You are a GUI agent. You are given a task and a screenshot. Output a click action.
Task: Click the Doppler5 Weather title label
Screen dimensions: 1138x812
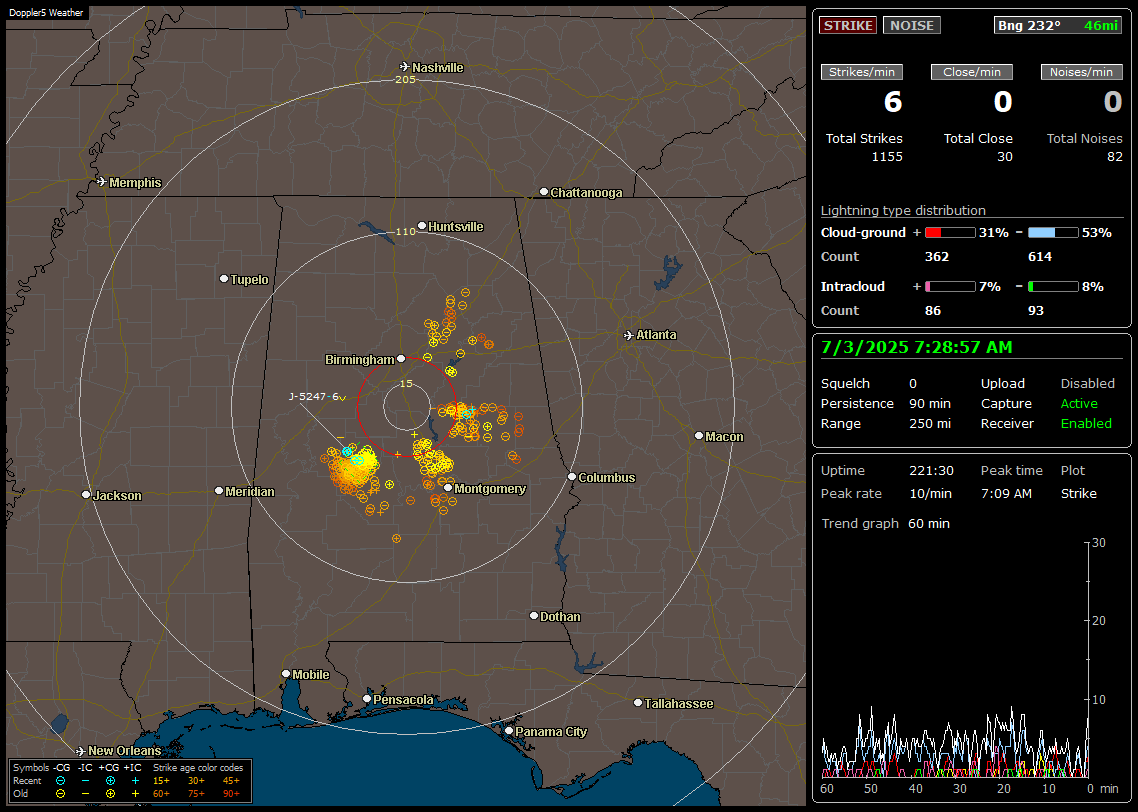tap(46, 13)
